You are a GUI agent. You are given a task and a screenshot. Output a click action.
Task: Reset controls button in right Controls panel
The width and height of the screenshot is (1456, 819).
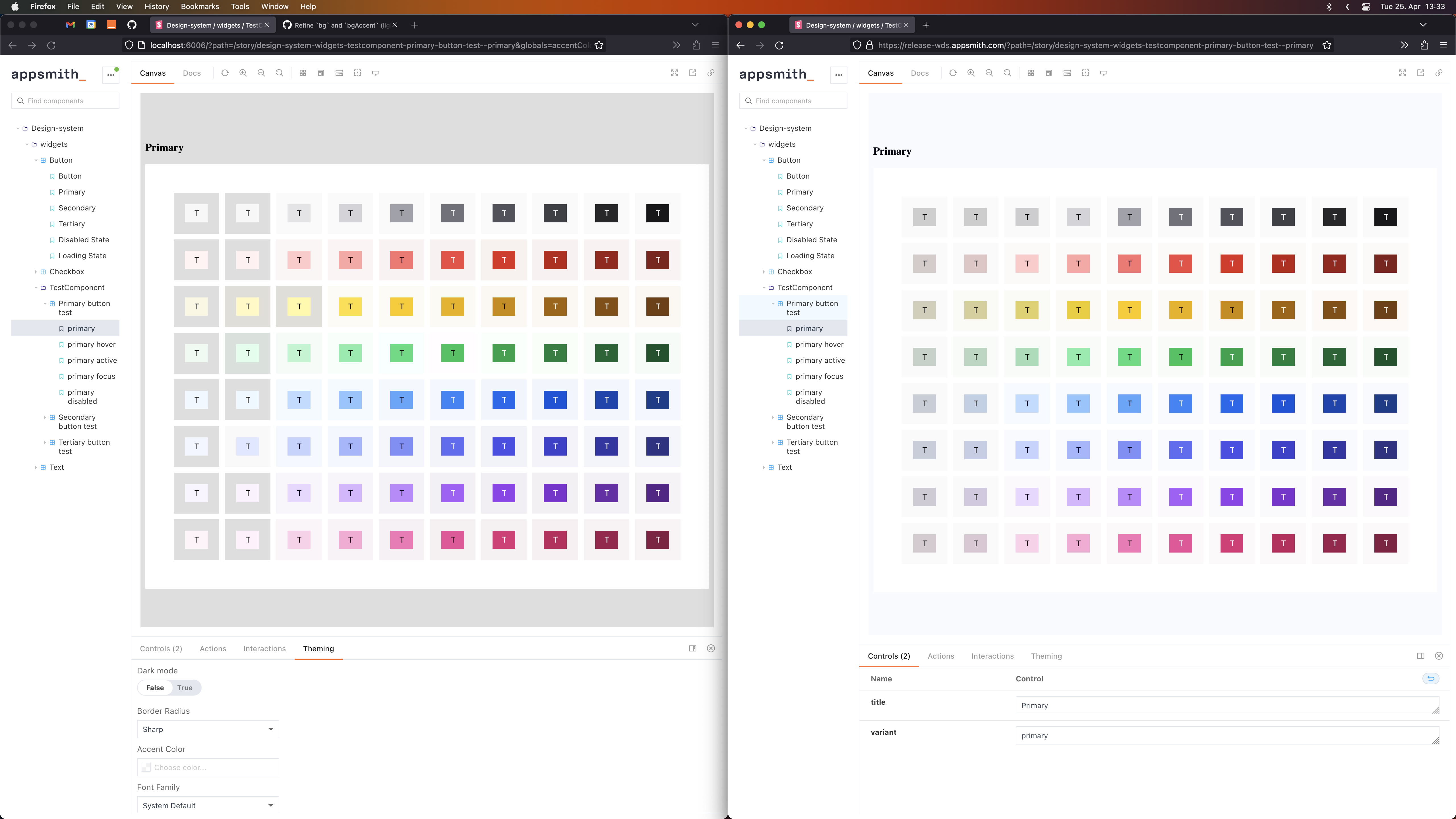pos(1431,678)
